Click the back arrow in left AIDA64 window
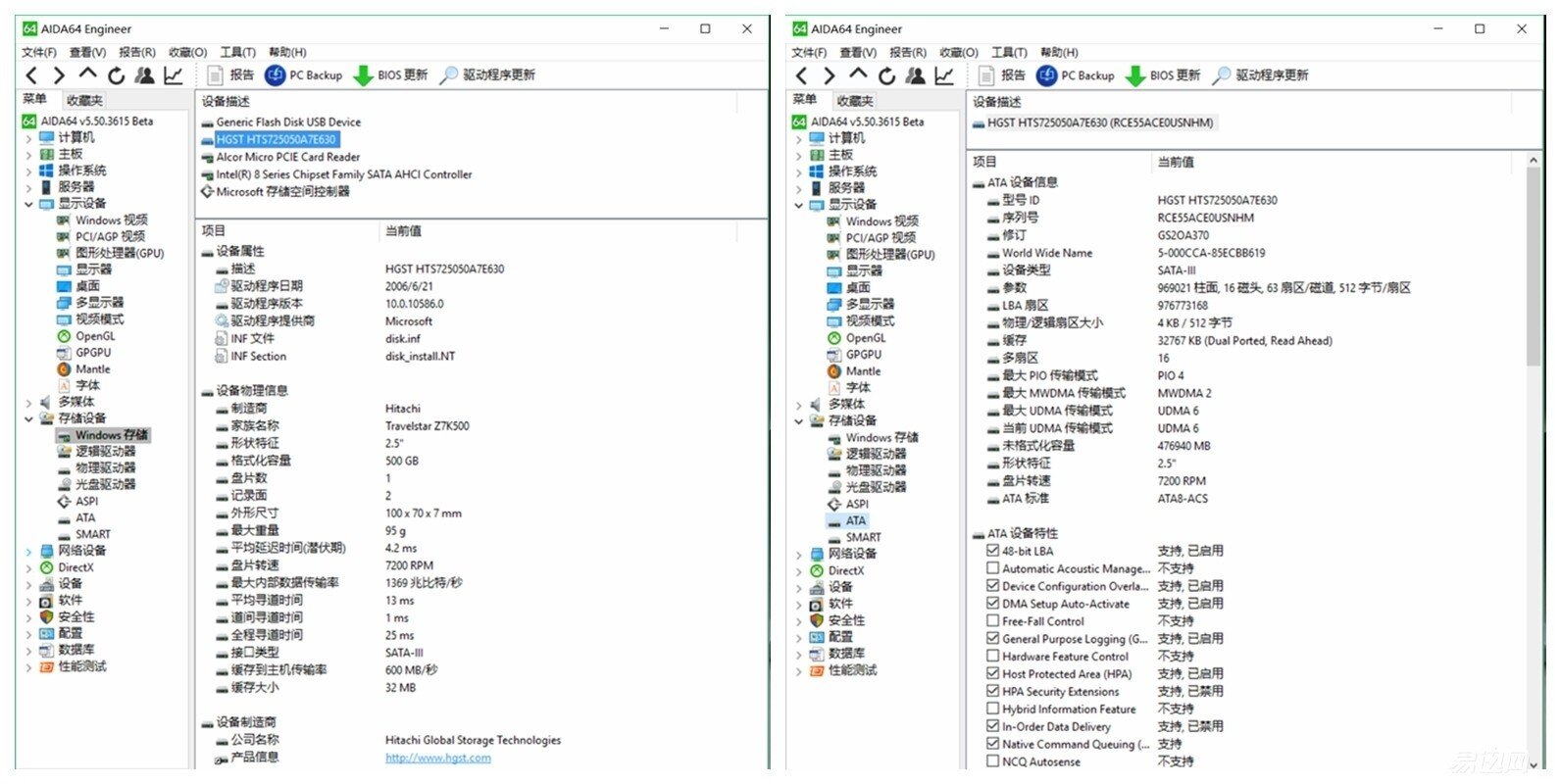The height and width of the screenshot is (784, 1561). coord(31,75)
